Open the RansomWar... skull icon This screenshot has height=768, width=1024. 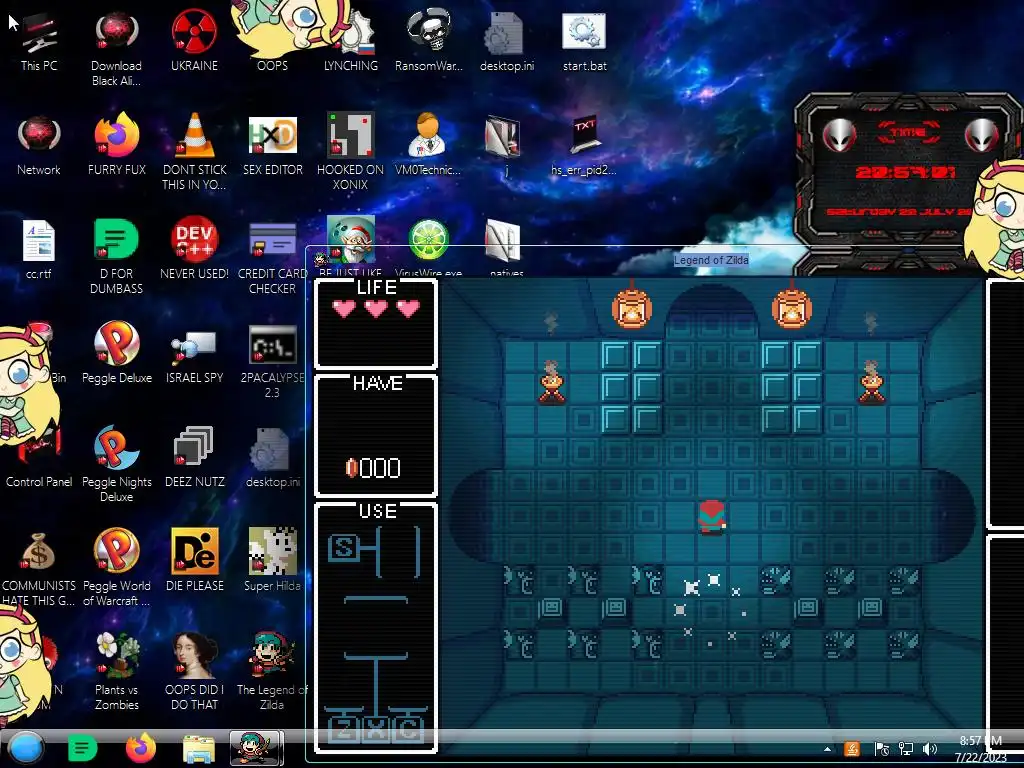coord(428,41)
